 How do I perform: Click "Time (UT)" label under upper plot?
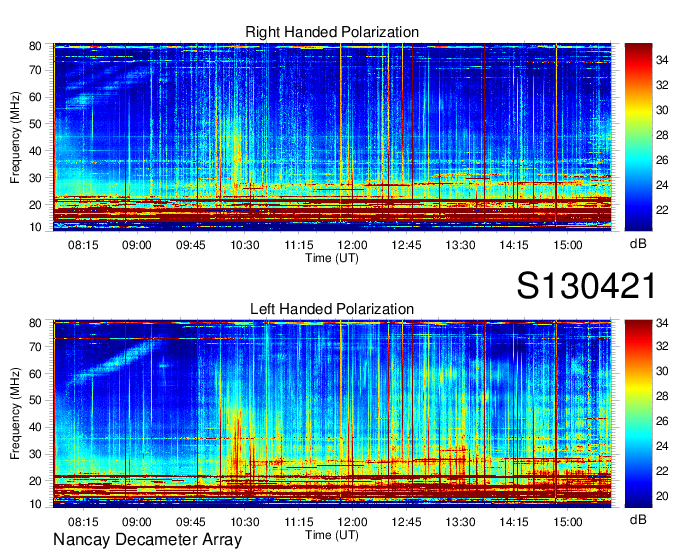point(332,258)
